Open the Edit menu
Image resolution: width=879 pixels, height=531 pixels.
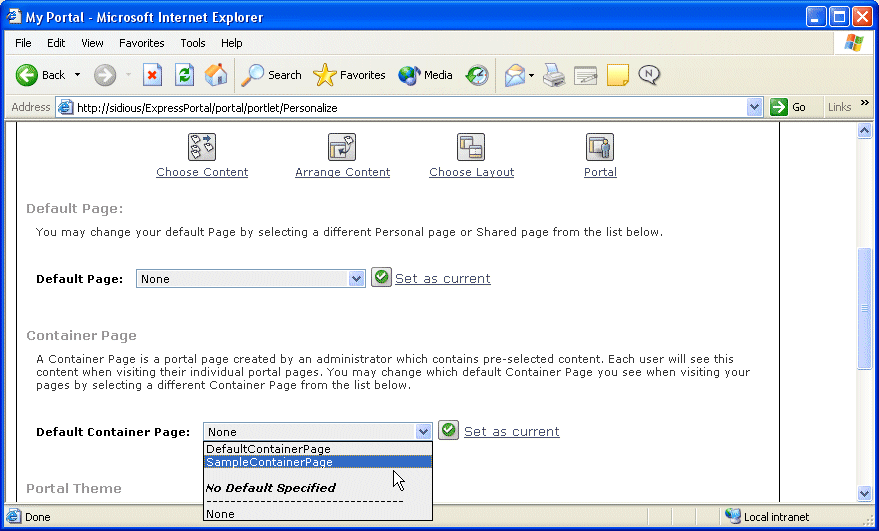(x=56, y=43)
